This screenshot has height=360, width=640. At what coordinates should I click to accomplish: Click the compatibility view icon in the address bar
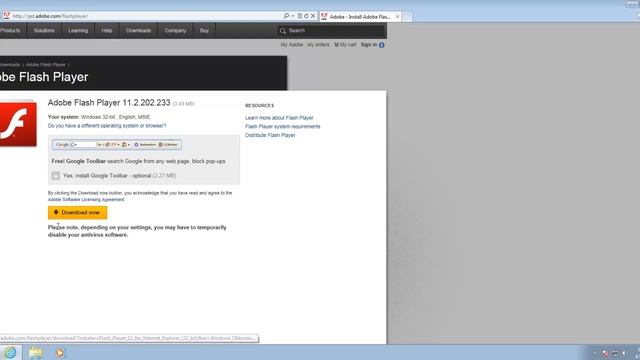pos(300,16)
